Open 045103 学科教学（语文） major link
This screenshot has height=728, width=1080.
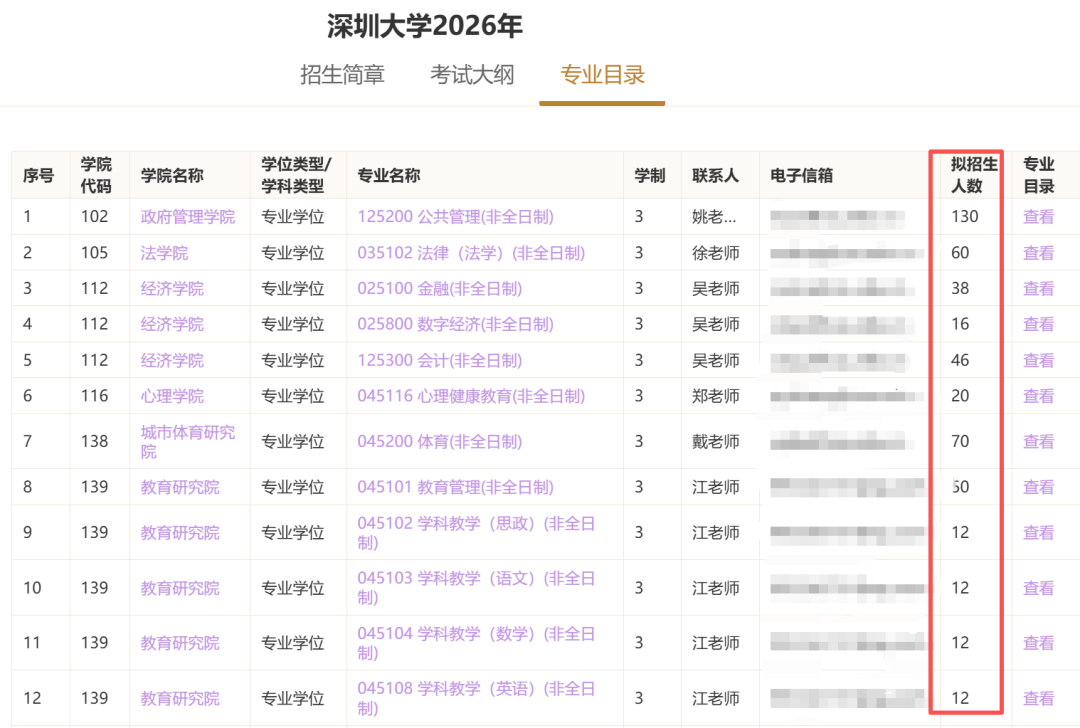(476, 588)
